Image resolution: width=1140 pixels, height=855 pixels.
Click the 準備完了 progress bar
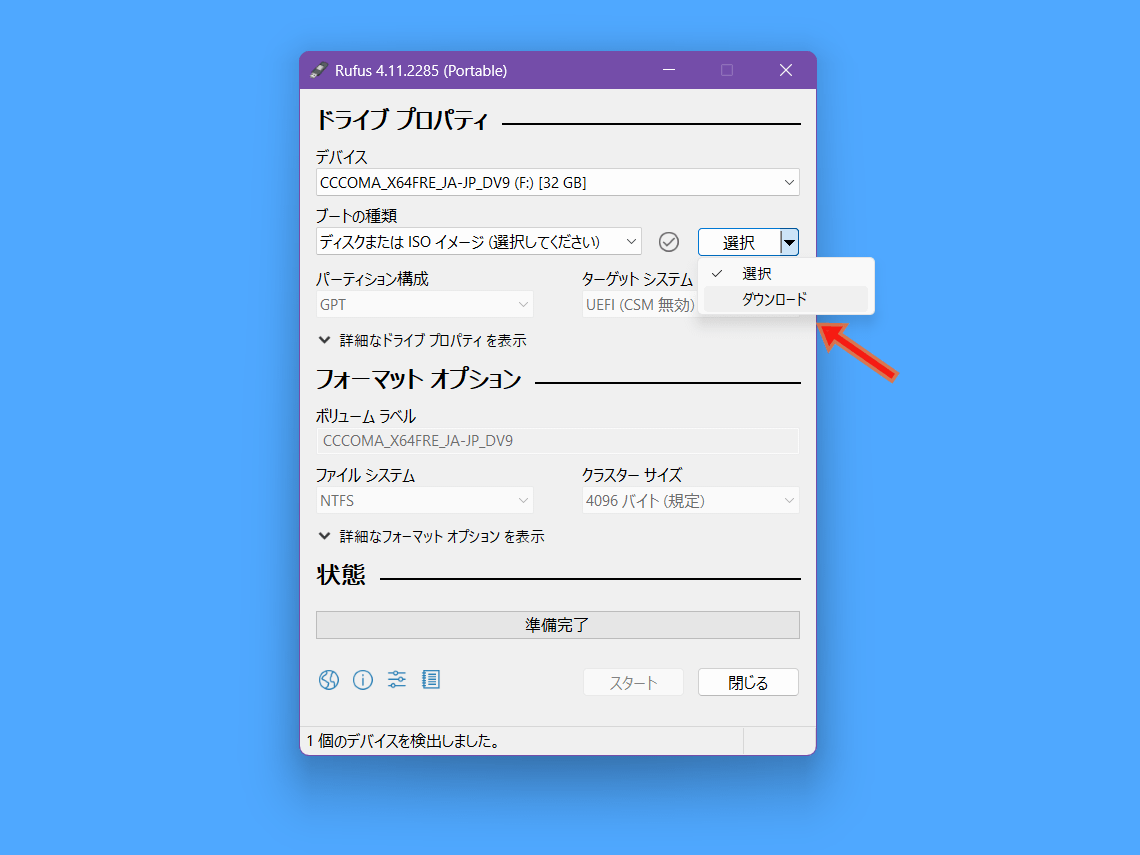coord(557,625)
